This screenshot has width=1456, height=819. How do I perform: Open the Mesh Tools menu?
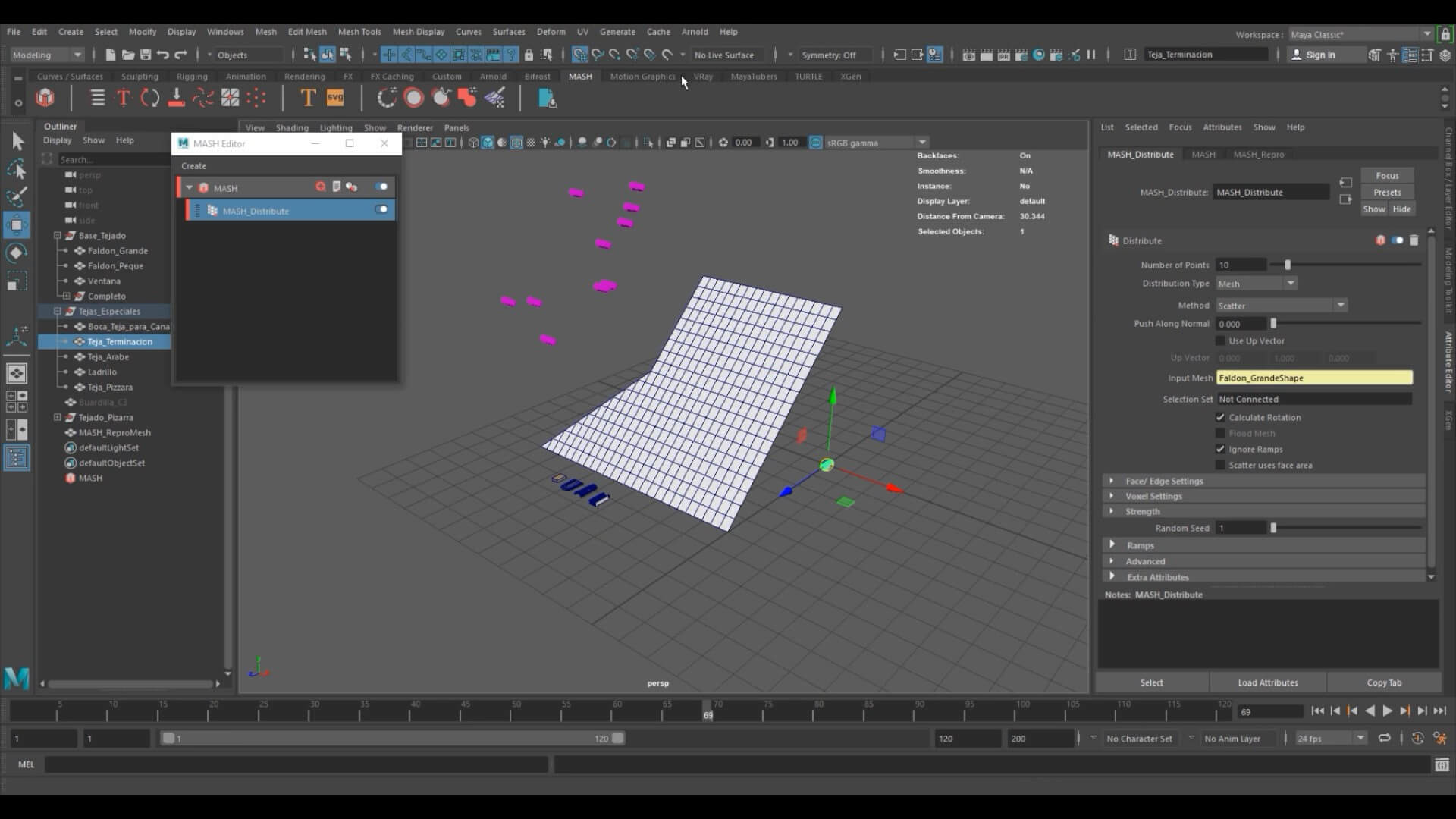point(359,32)
